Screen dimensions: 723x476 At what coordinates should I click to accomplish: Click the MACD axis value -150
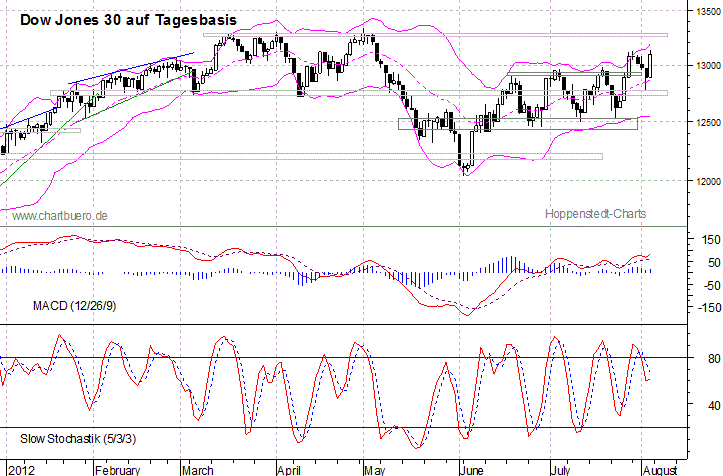[709, 307]
